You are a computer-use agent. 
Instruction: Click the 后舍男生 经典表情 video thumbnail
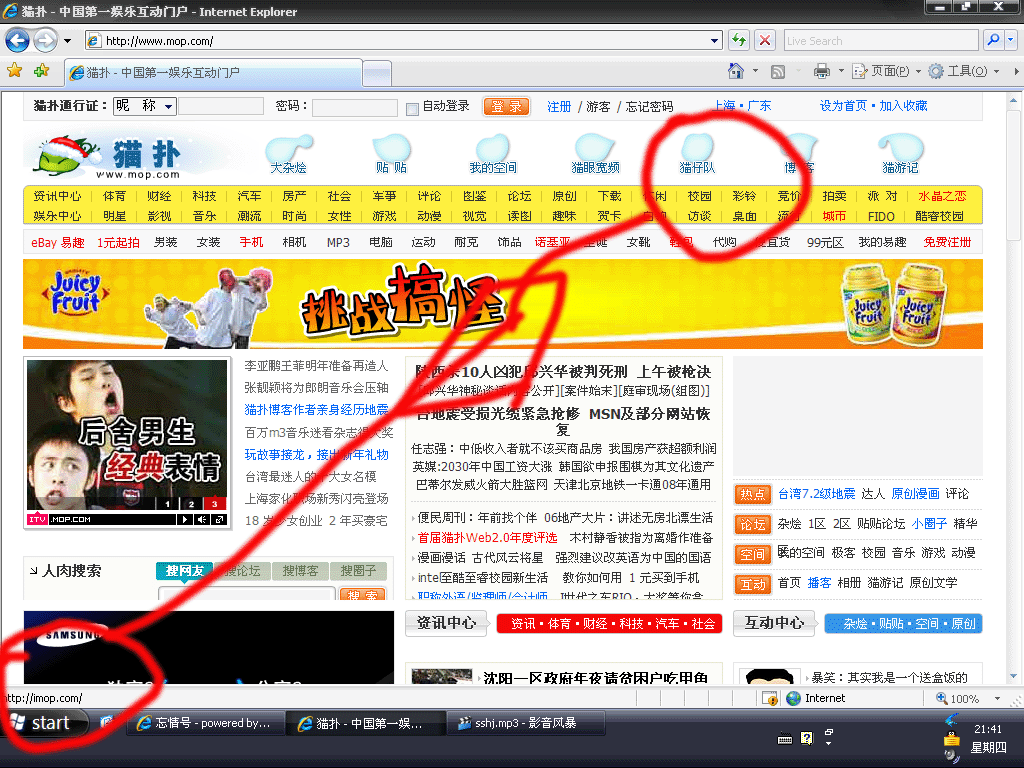127,435
